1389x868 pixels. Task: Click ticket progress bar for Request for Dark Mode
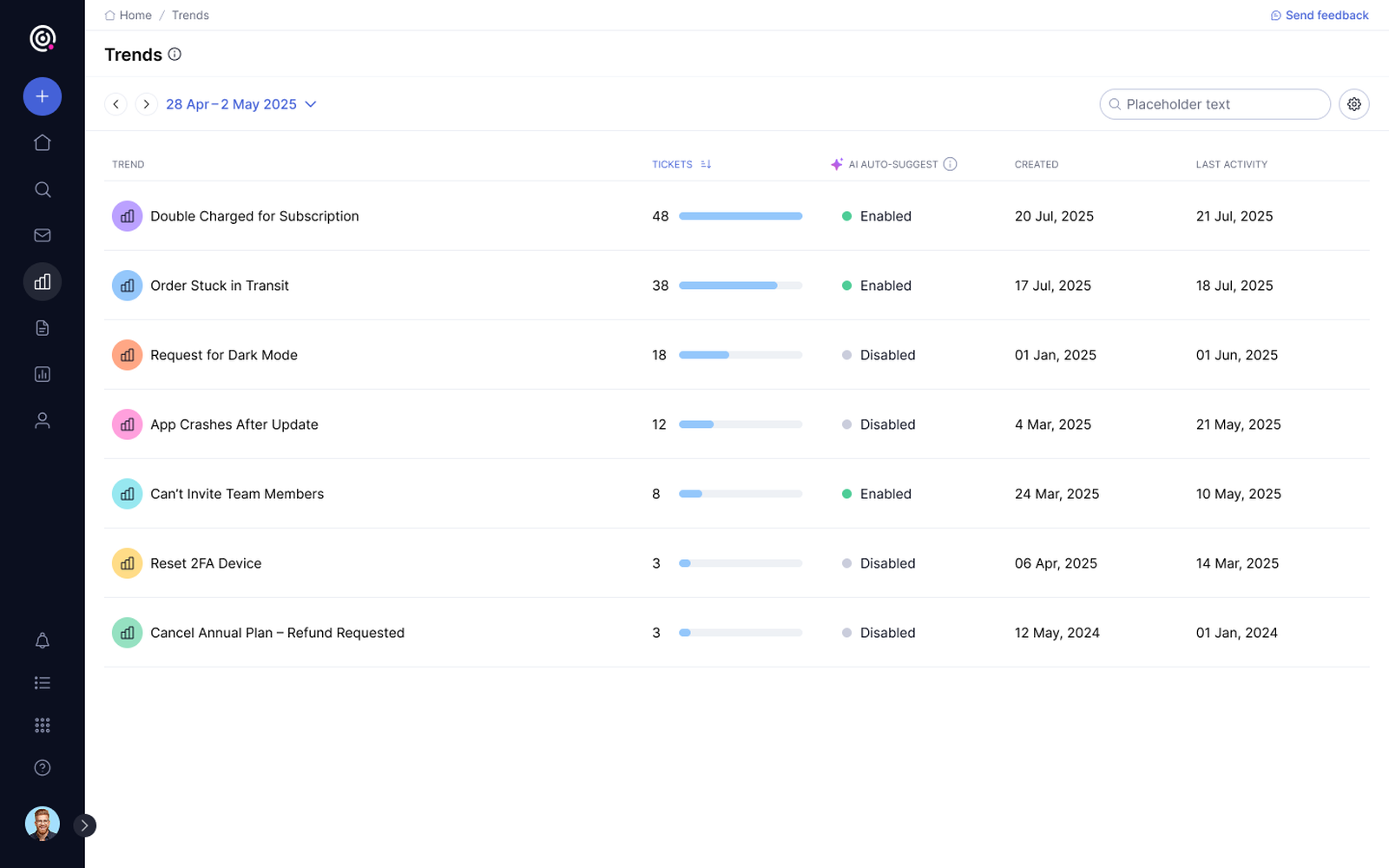(741, 355)
